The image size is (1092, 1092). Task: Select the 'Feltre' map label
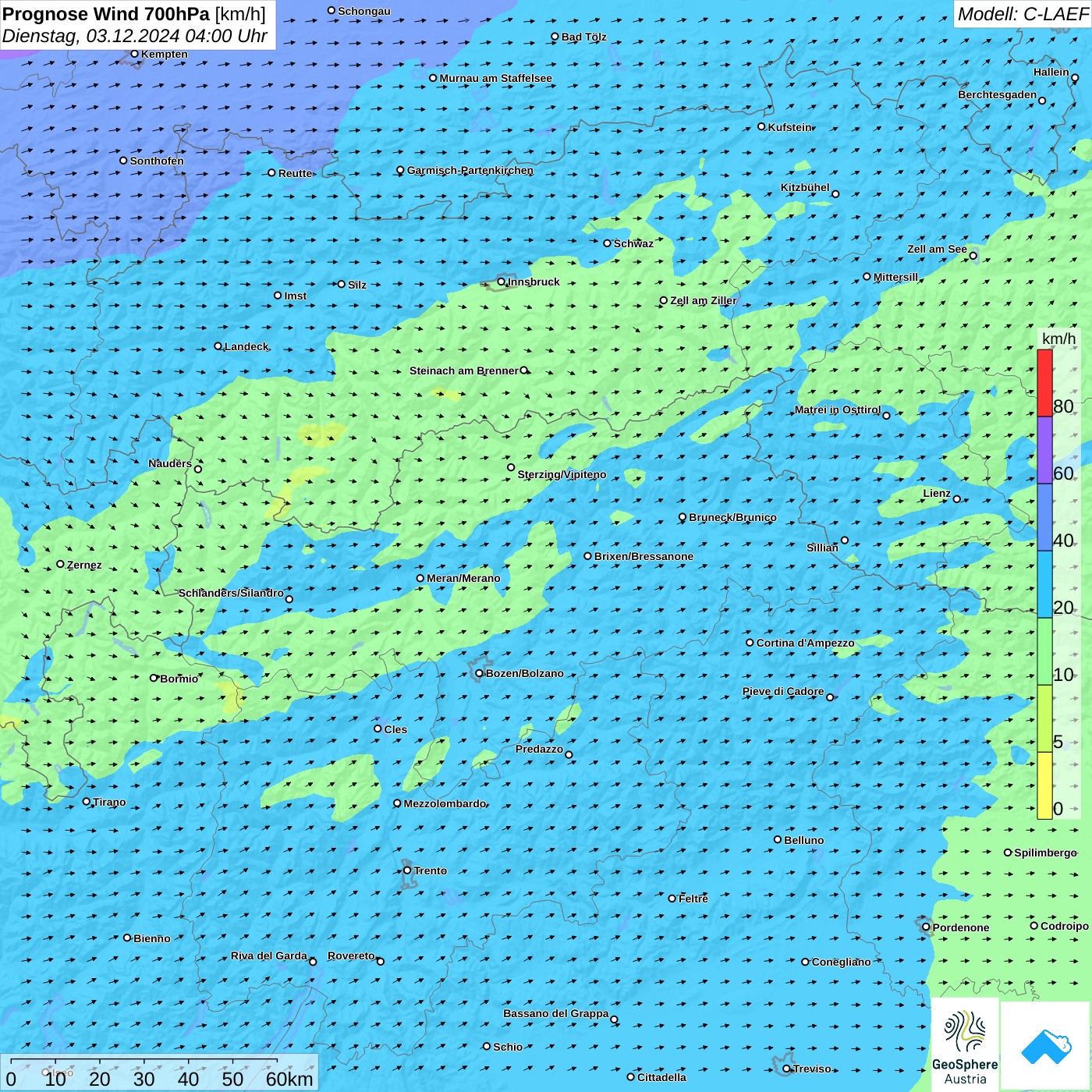point(693,899)
